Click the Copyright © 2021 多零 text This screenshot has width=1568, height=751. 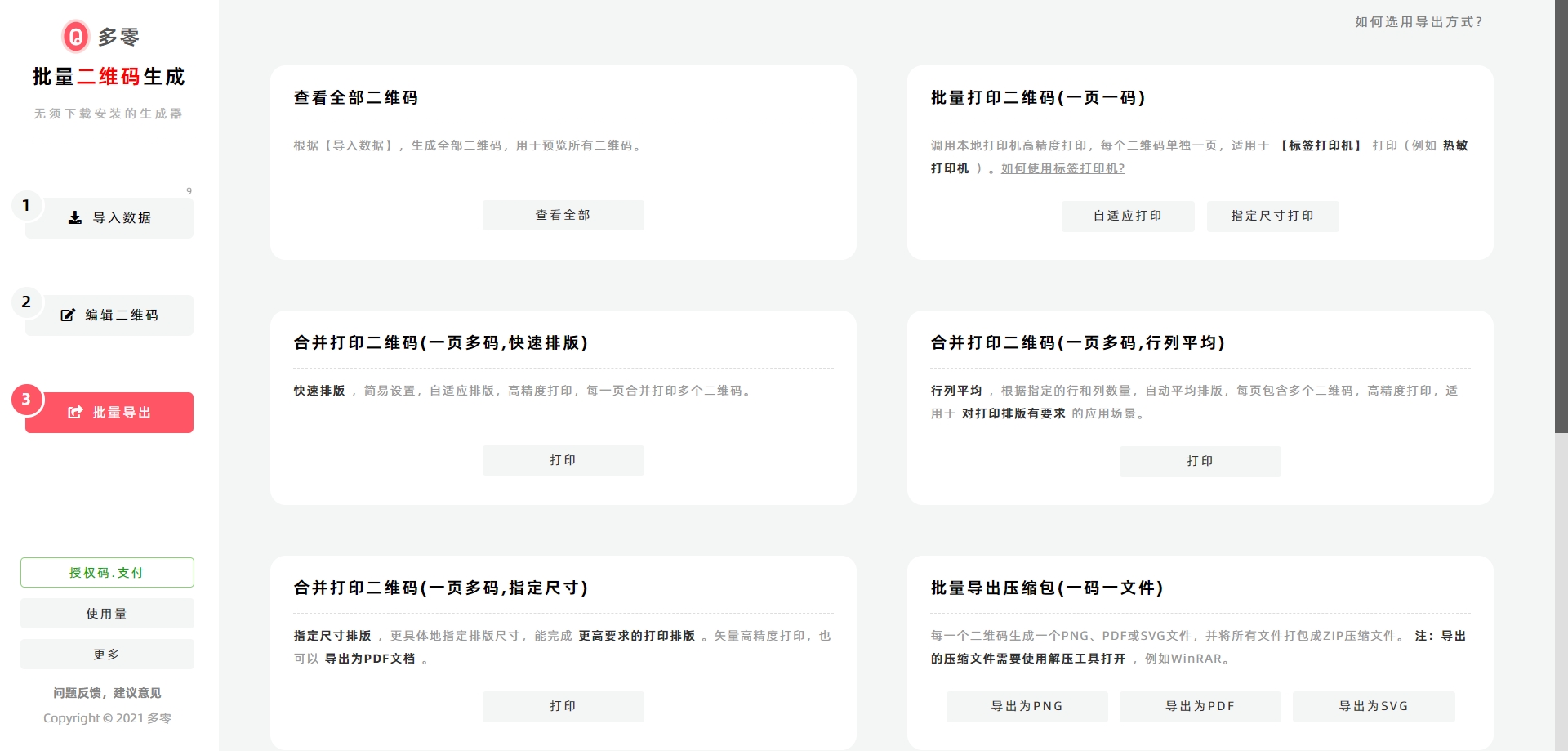point(107,717)
